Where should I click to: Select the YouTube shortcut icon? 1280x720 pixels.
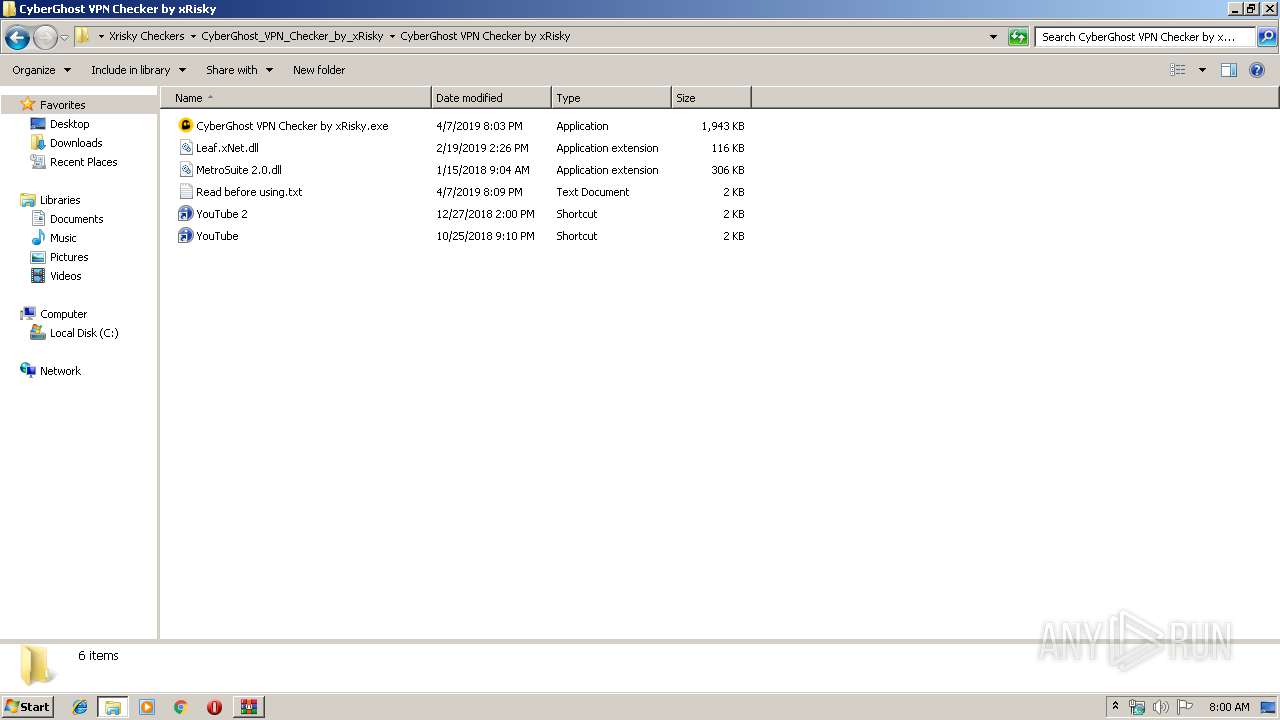(x=185, y=236)
